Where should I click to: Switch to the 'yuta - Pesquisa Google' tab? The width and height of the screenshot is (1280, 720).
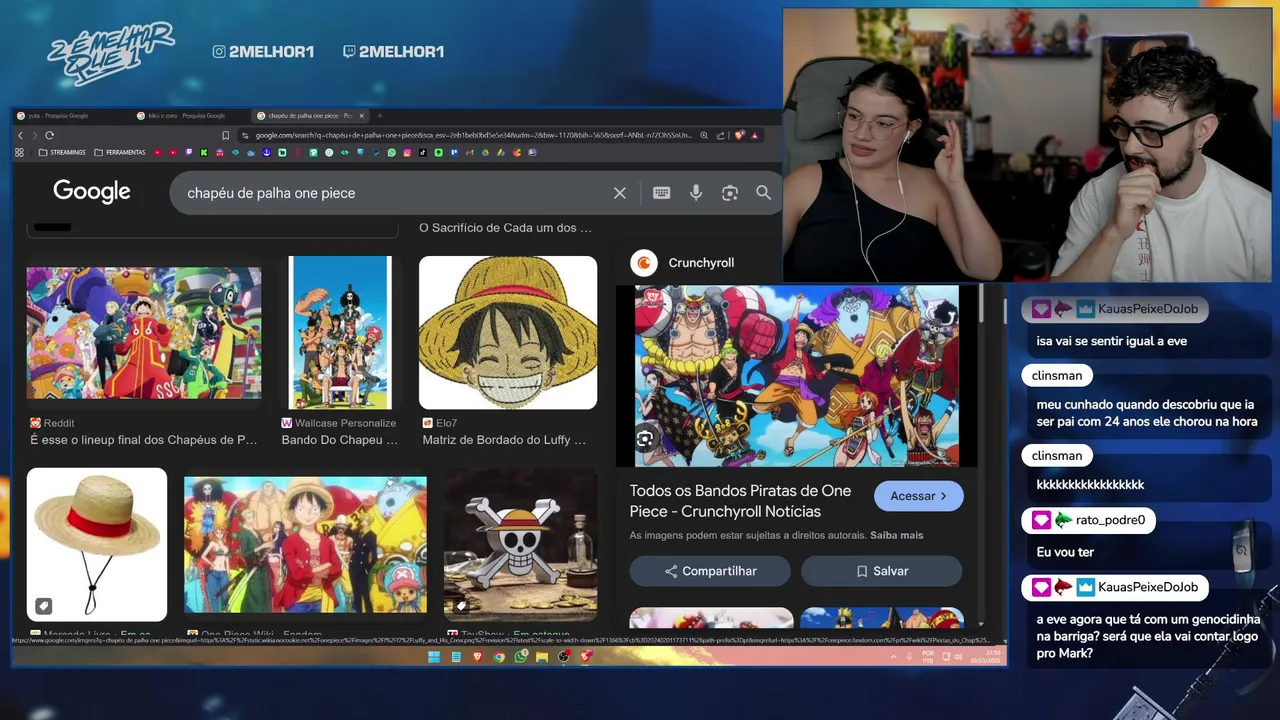(70, 116)
